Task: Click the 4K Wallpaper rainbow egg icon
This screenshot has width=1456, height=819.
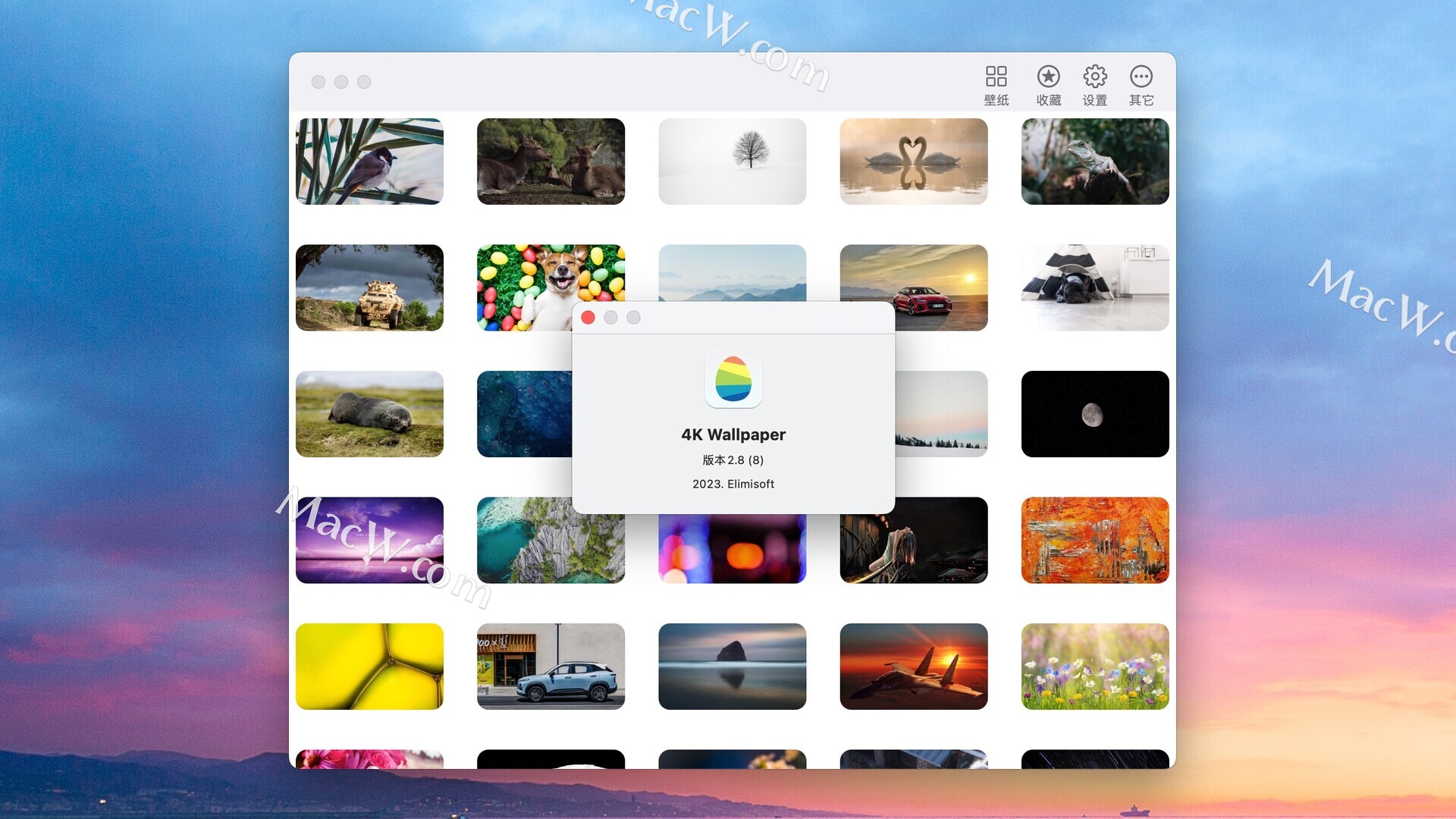Action: [x=733, y=379]
